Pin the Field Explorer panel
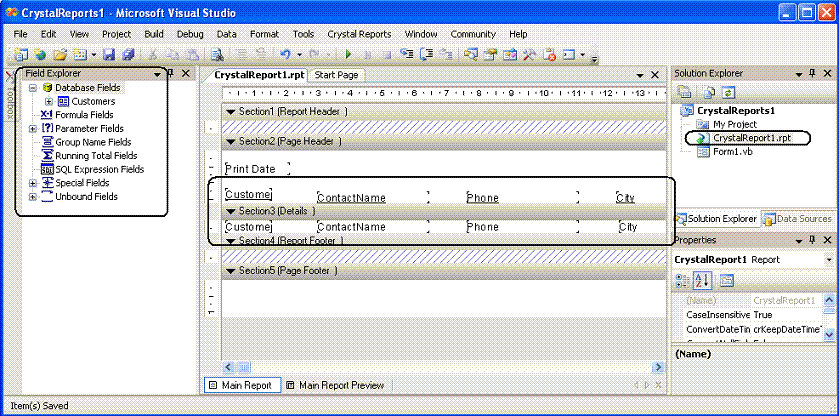Screen dimensions: 839x416 point(172,73)
